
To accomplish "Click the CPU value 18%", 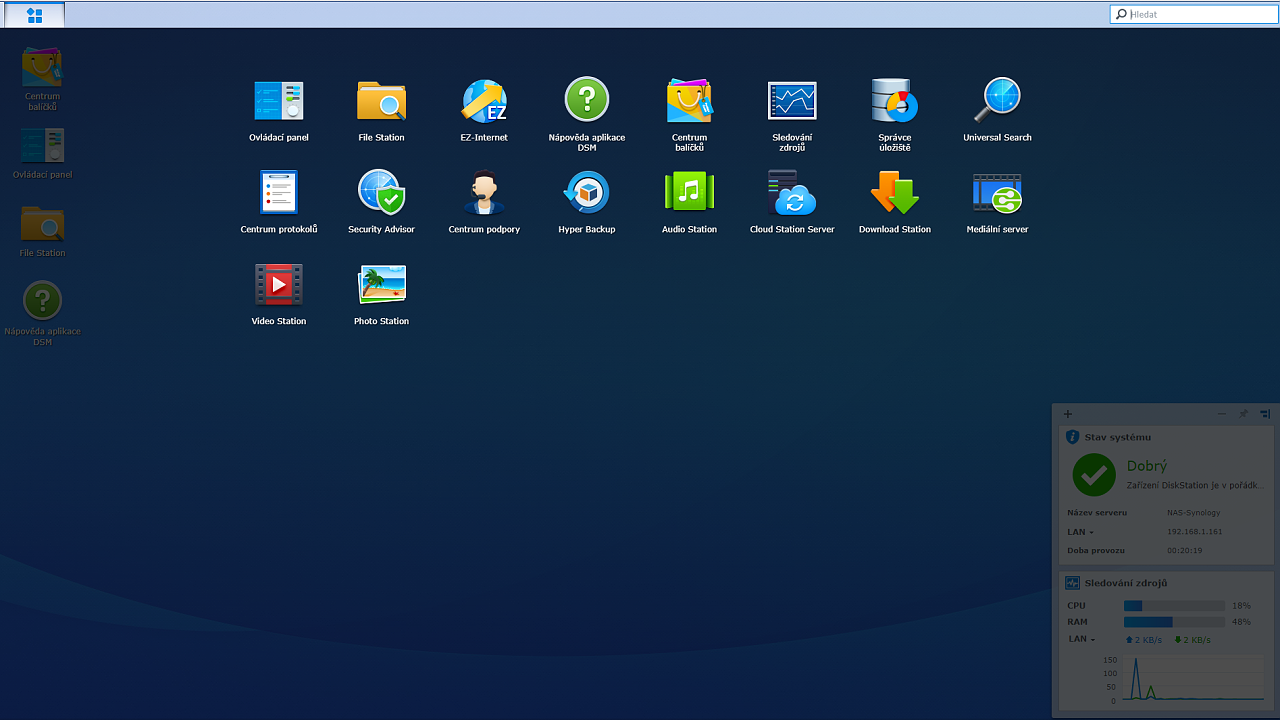I will pos(1241,606).
